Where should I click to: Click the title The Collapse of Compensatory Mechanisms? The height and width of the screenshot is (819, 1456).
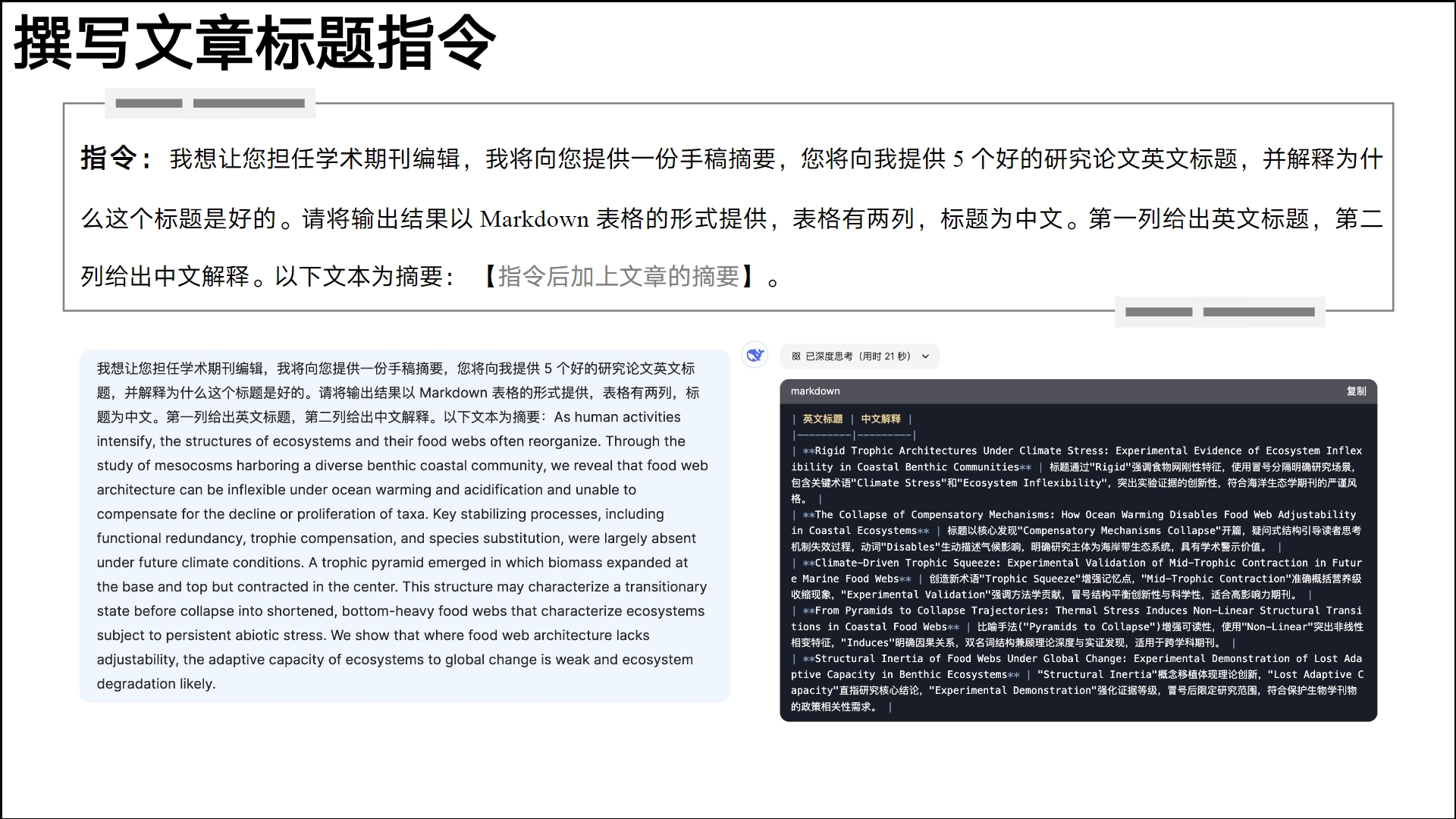pos(1074,522)
